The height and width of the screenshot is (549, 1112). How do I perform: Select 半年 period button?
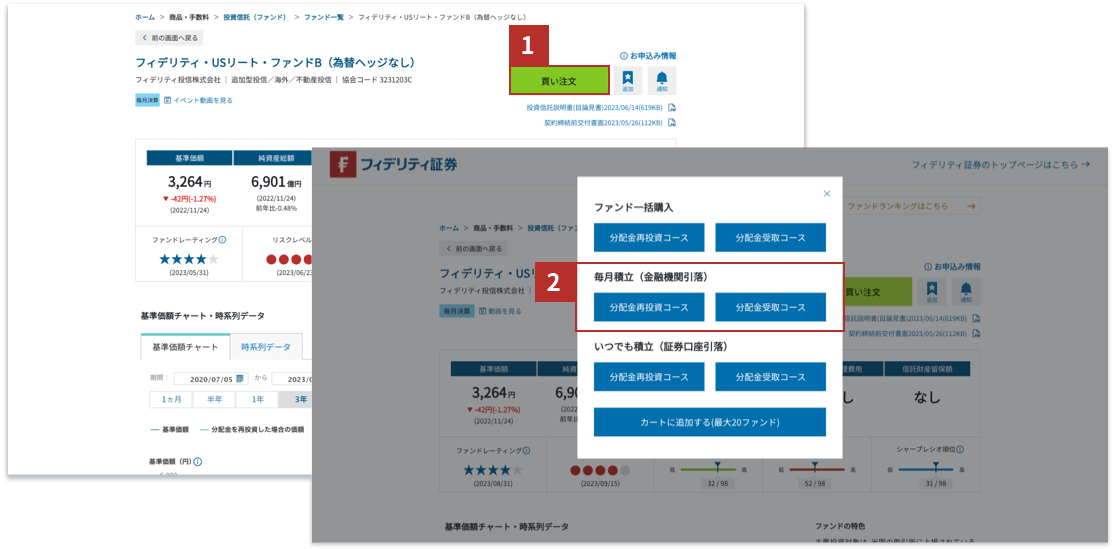(213, 399)
